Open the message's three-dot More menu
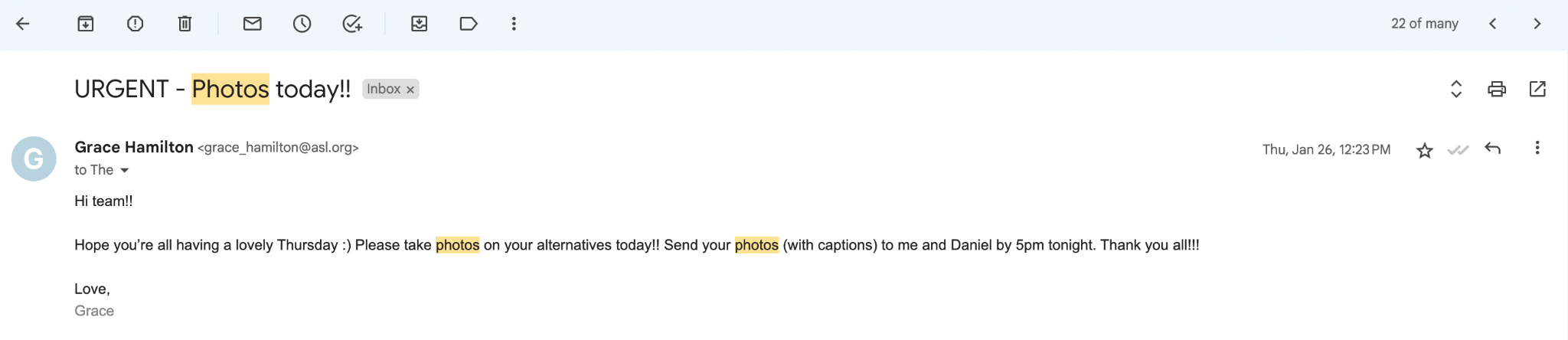The height and width of the screenshot is (340, 1568). pos(1537,148)
